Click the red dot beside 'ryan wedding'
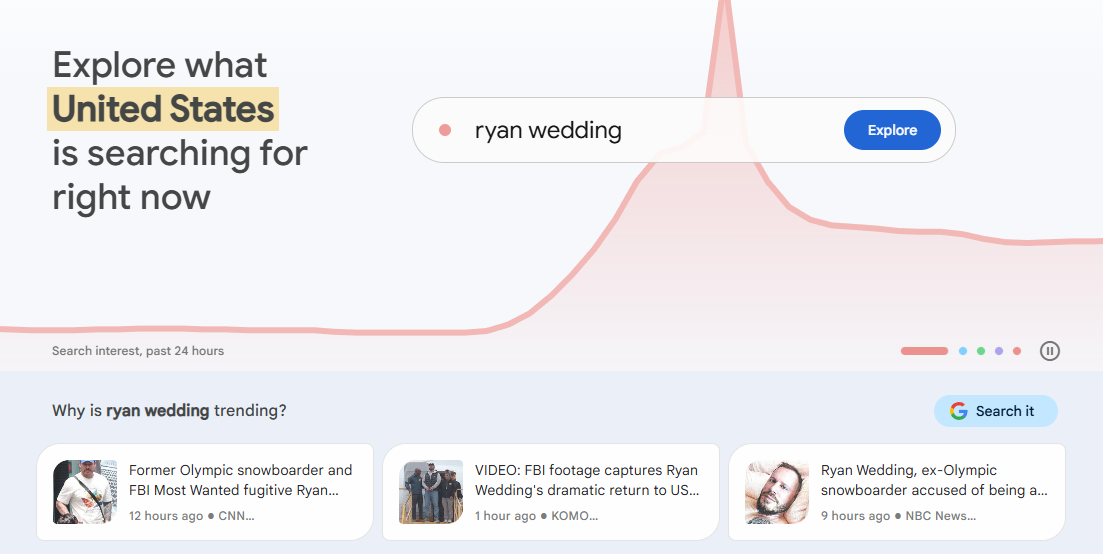The height and width of the screenshot is (554, 1103). point(445,130)
